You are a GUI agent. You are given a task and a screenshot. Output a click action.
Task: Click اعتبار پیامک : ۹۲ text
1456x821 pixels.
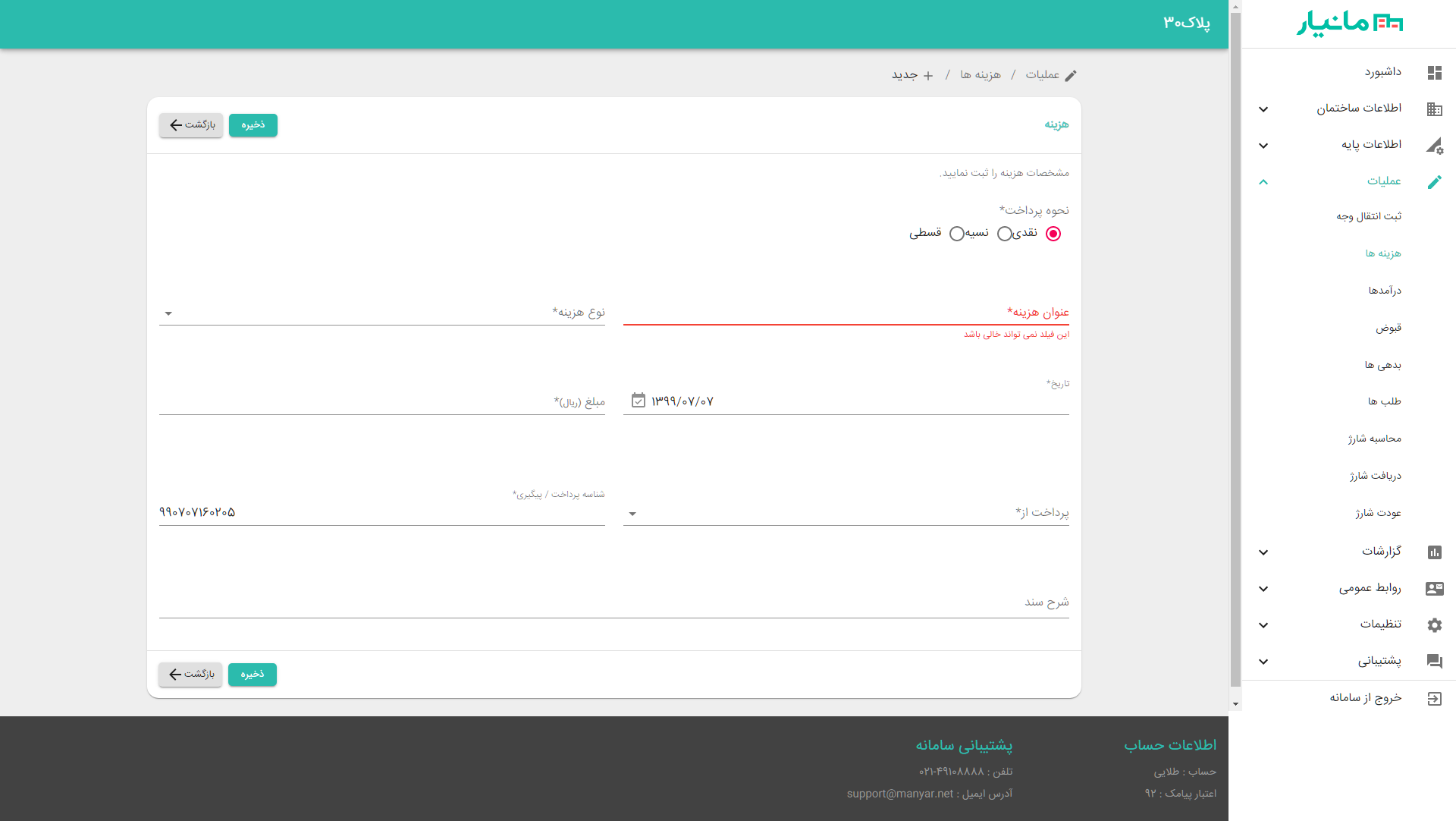[x=1181, y=794]
